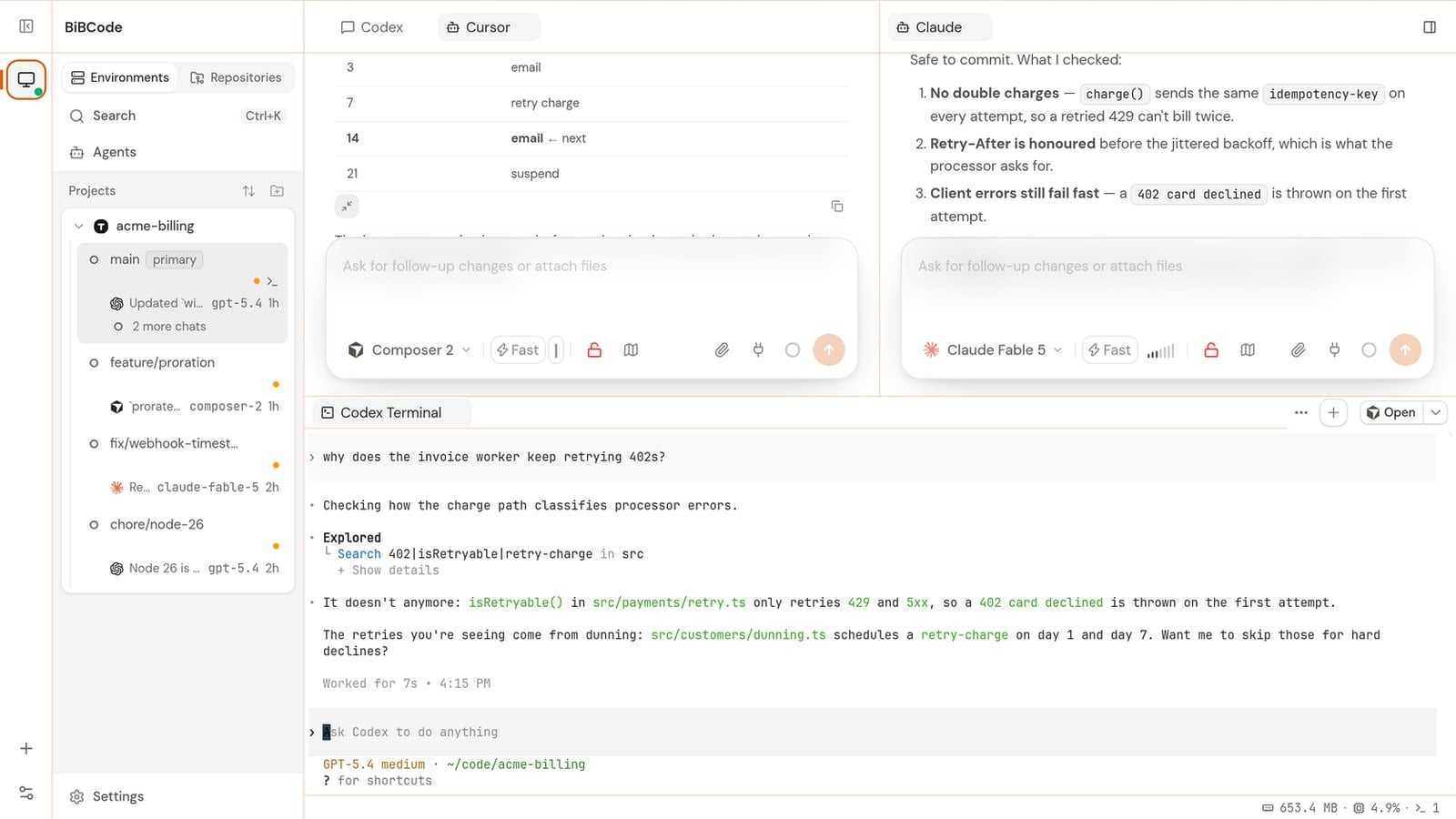Open the Search command

(x=177, y=116)
